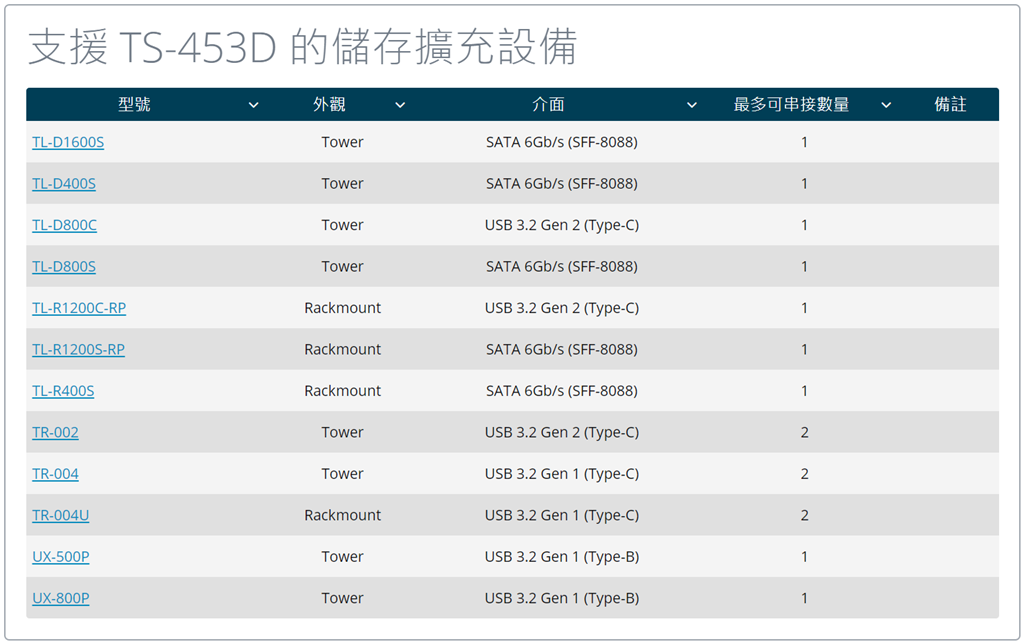Select the interface cell in TL-R400S row
This screenshot has height=644, width=1024.
coord(562,391)
